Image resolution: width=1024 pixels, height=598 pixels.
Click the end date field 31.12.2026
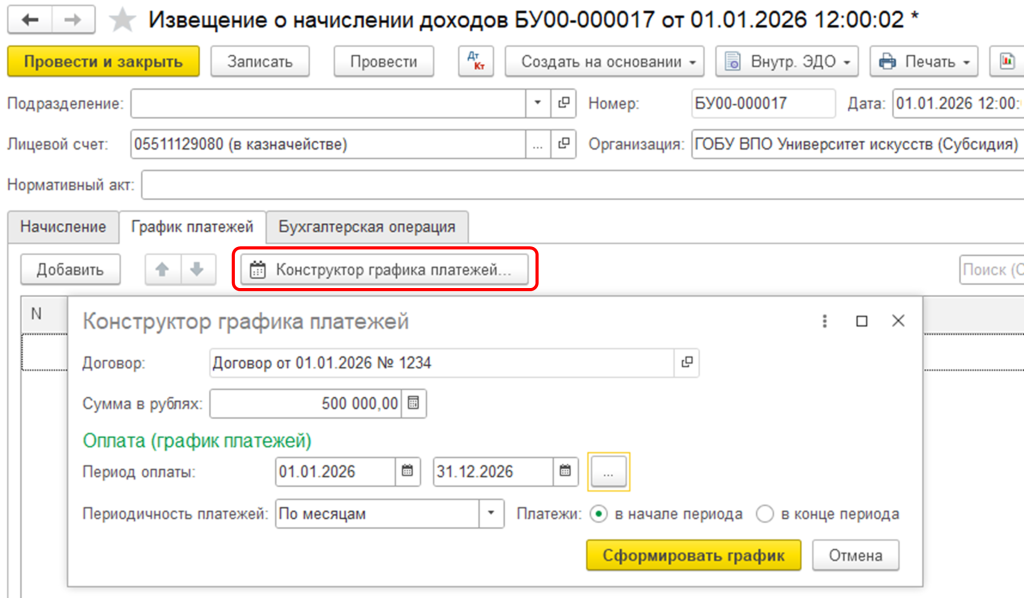[x=493, y=471]
